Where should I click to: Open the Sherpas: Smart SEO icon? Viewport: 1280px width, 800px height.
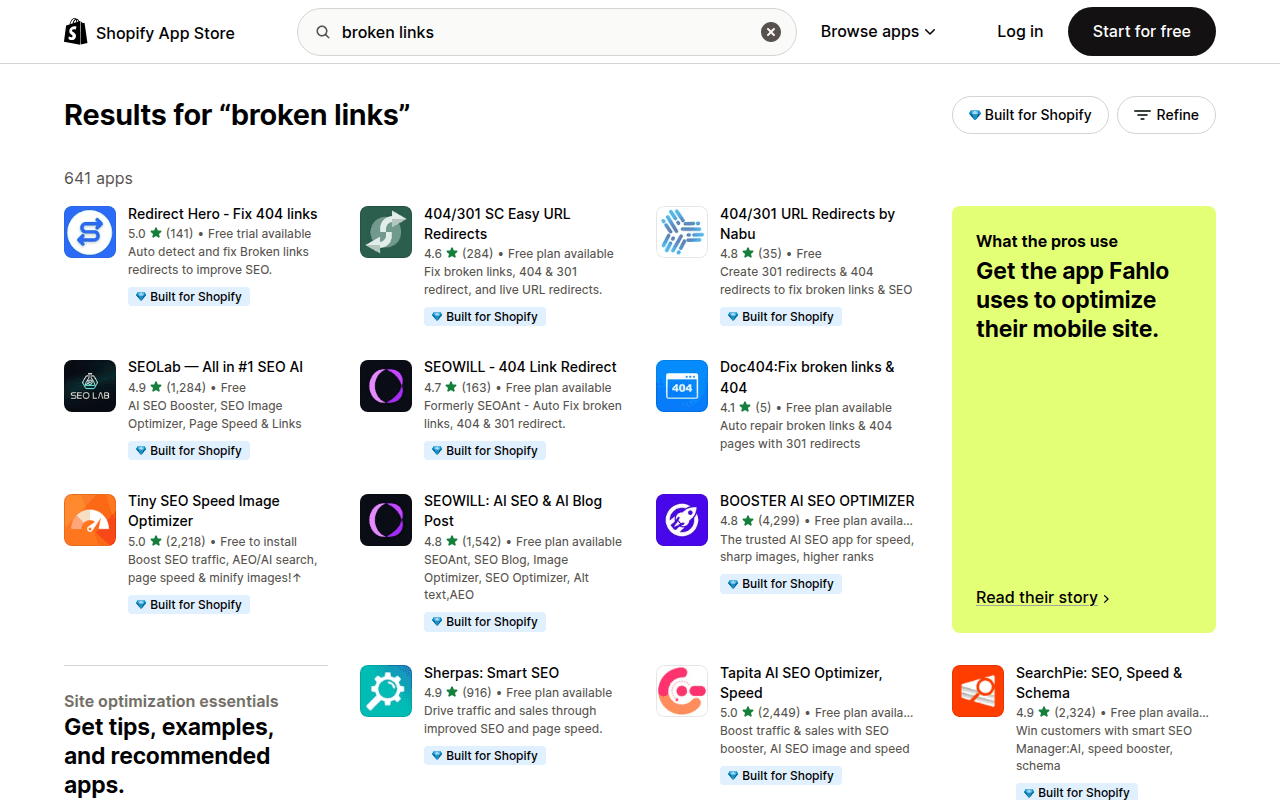click(x=386, y=691)
